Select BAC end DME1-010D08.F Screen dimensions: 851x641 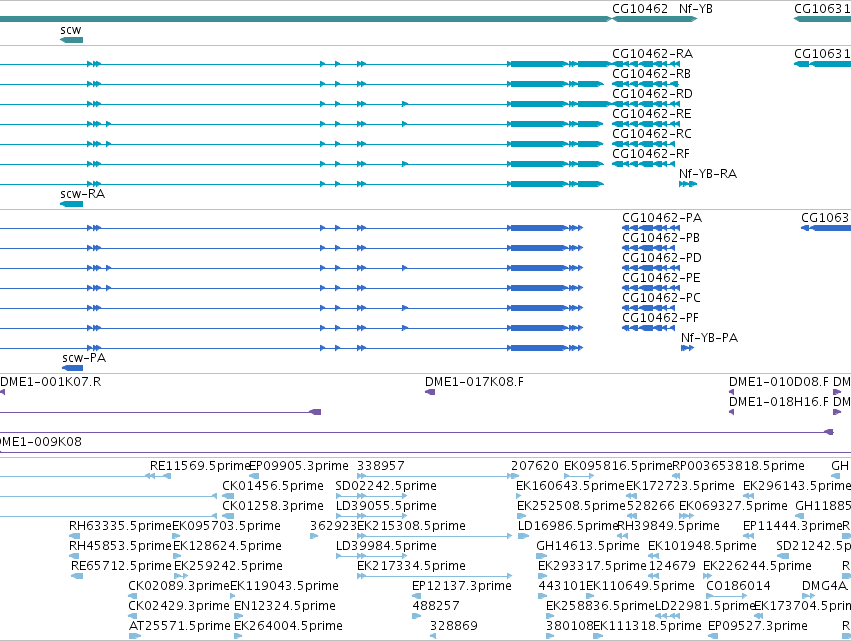click(779, 382)
